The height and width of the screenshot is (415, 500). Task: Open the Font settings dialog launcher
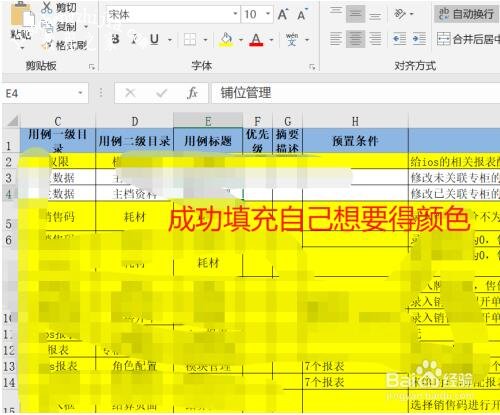click(x=312, y=67)
